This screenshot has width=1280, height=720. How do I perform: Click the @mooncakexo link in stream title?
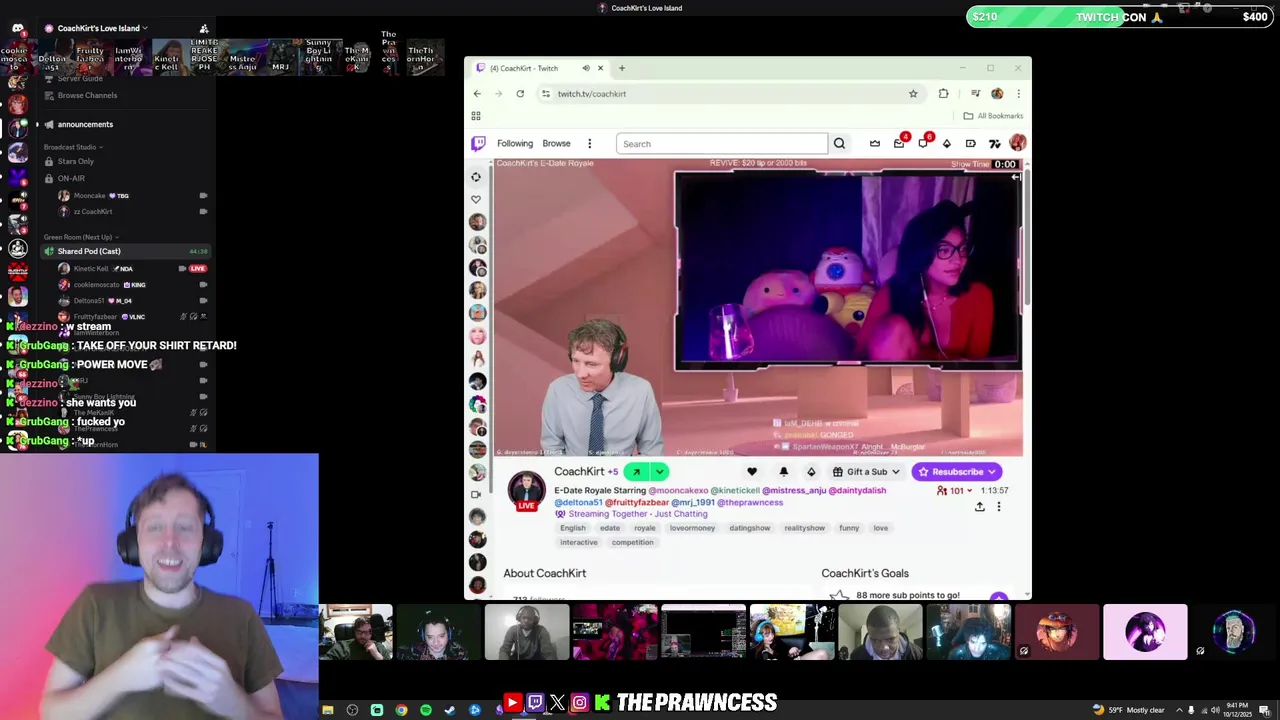678,491
